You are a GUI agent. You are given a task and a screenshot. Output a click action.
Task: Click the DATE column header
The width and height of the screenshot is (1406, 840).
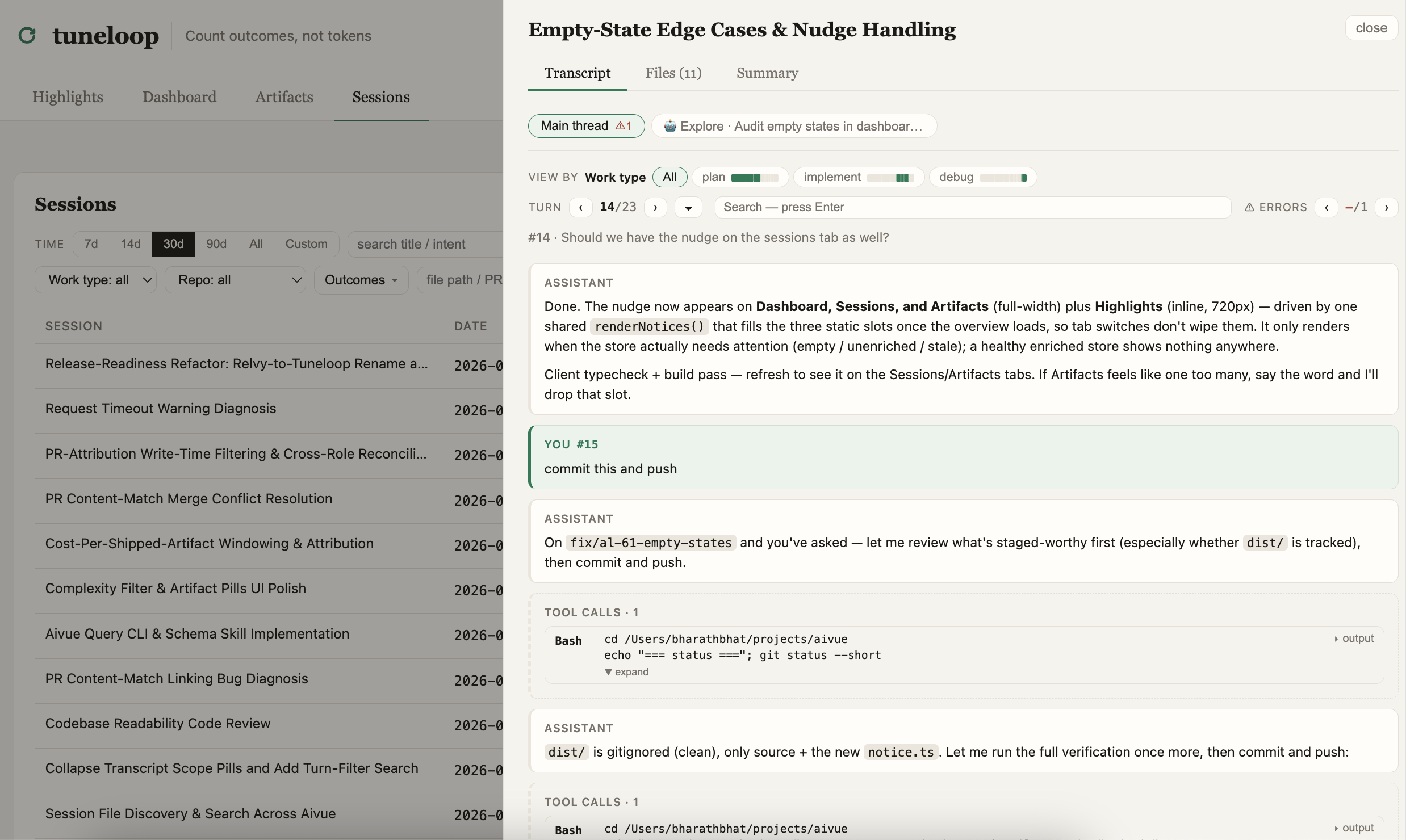point(470,326)
